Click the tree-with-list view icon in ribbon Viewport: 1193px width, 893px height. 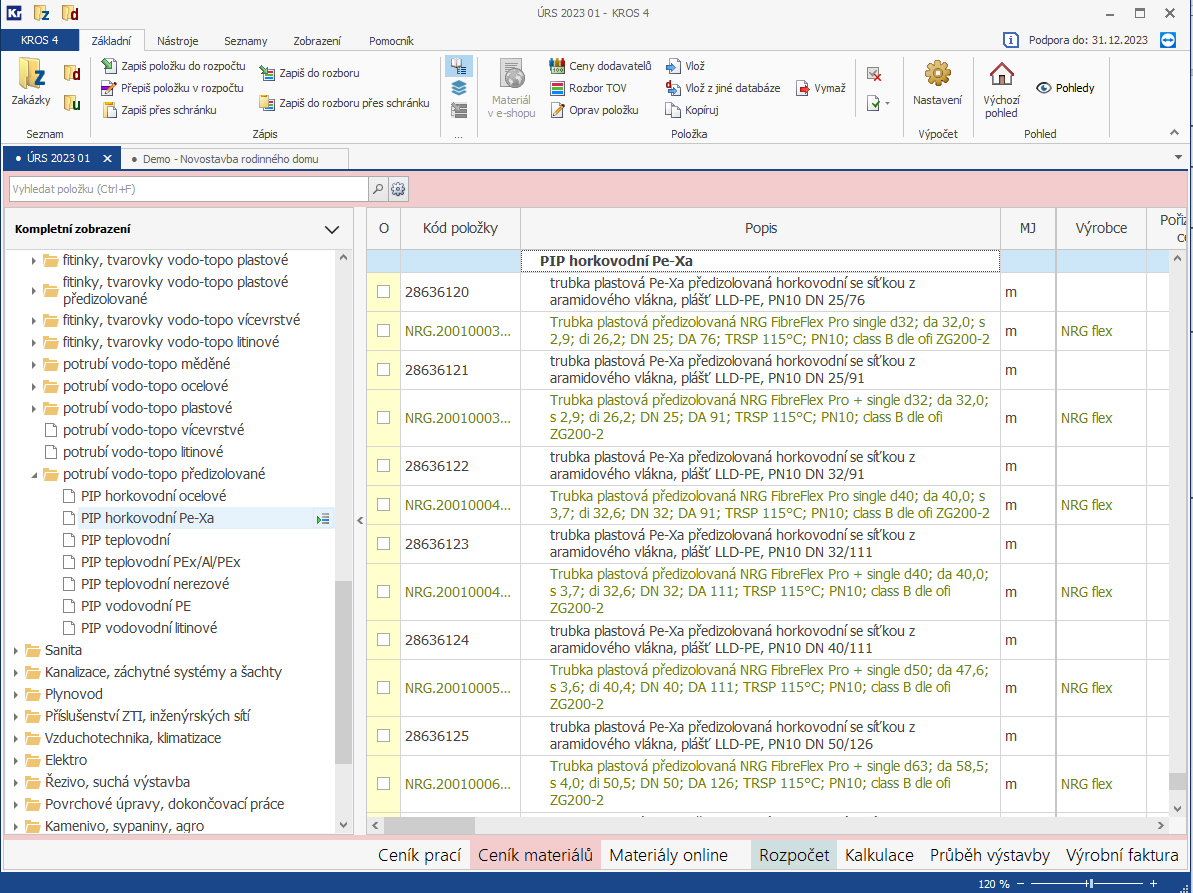tap(458, 66)
